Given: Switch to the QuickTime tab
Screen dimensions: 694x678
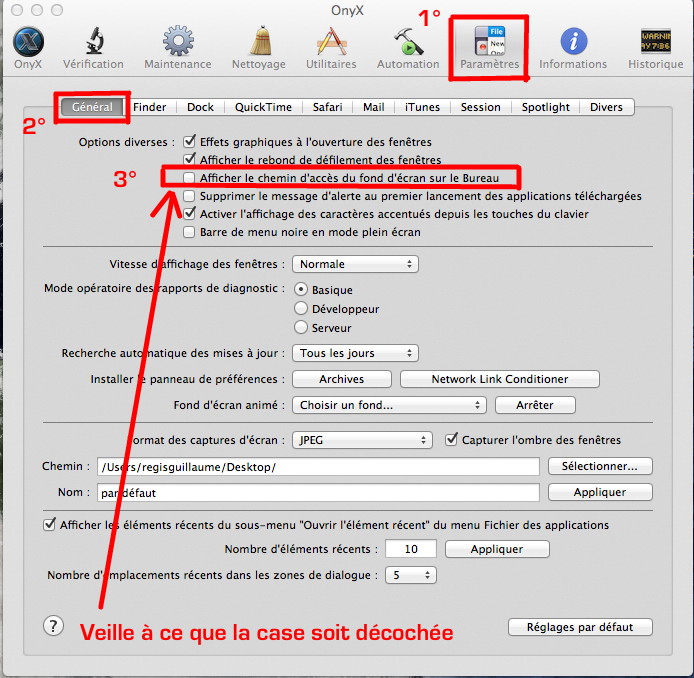Looking at the screenshot, I should click(263, 107).
